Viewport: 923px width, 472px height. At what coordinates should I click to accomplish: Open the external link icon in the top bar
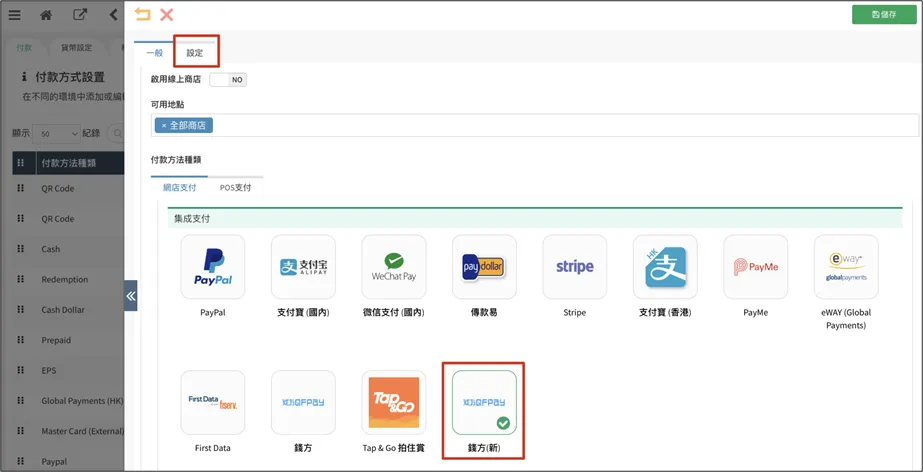point(79,15)
